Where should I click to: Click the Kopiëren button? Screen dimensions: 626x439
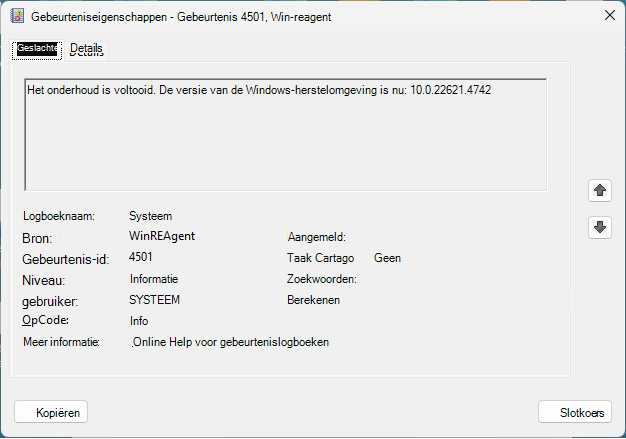51,412
